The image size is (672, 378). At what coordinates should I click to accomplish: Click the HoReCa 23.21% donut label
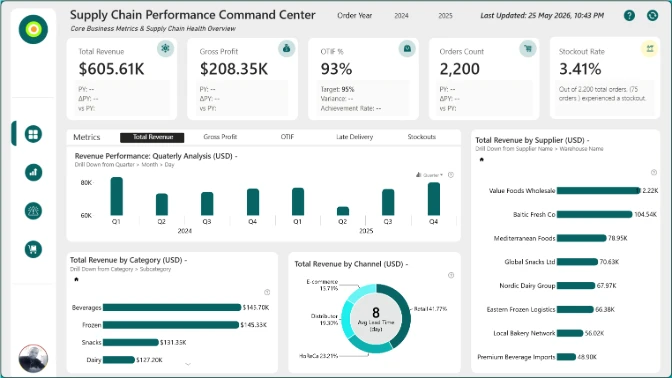(318, 356)
